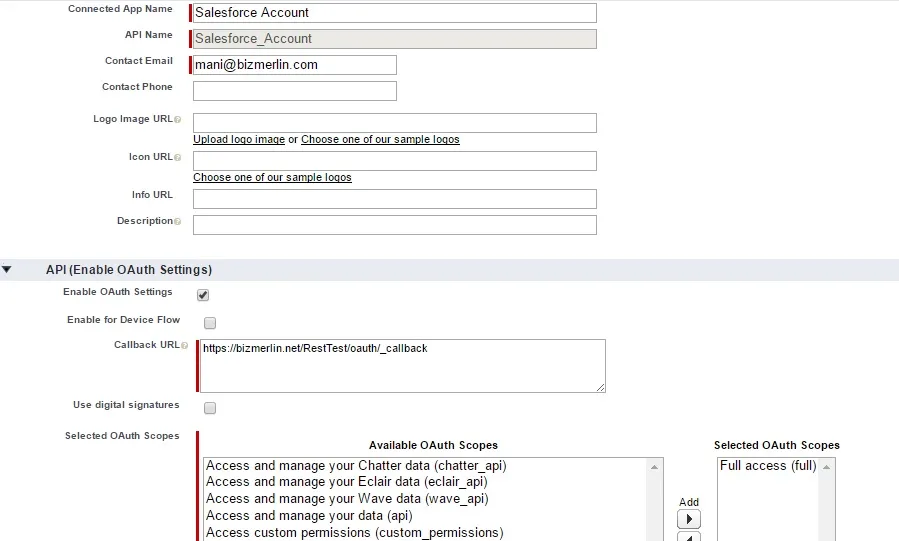Click the Icon URL help icon

(x=178, y=157)
